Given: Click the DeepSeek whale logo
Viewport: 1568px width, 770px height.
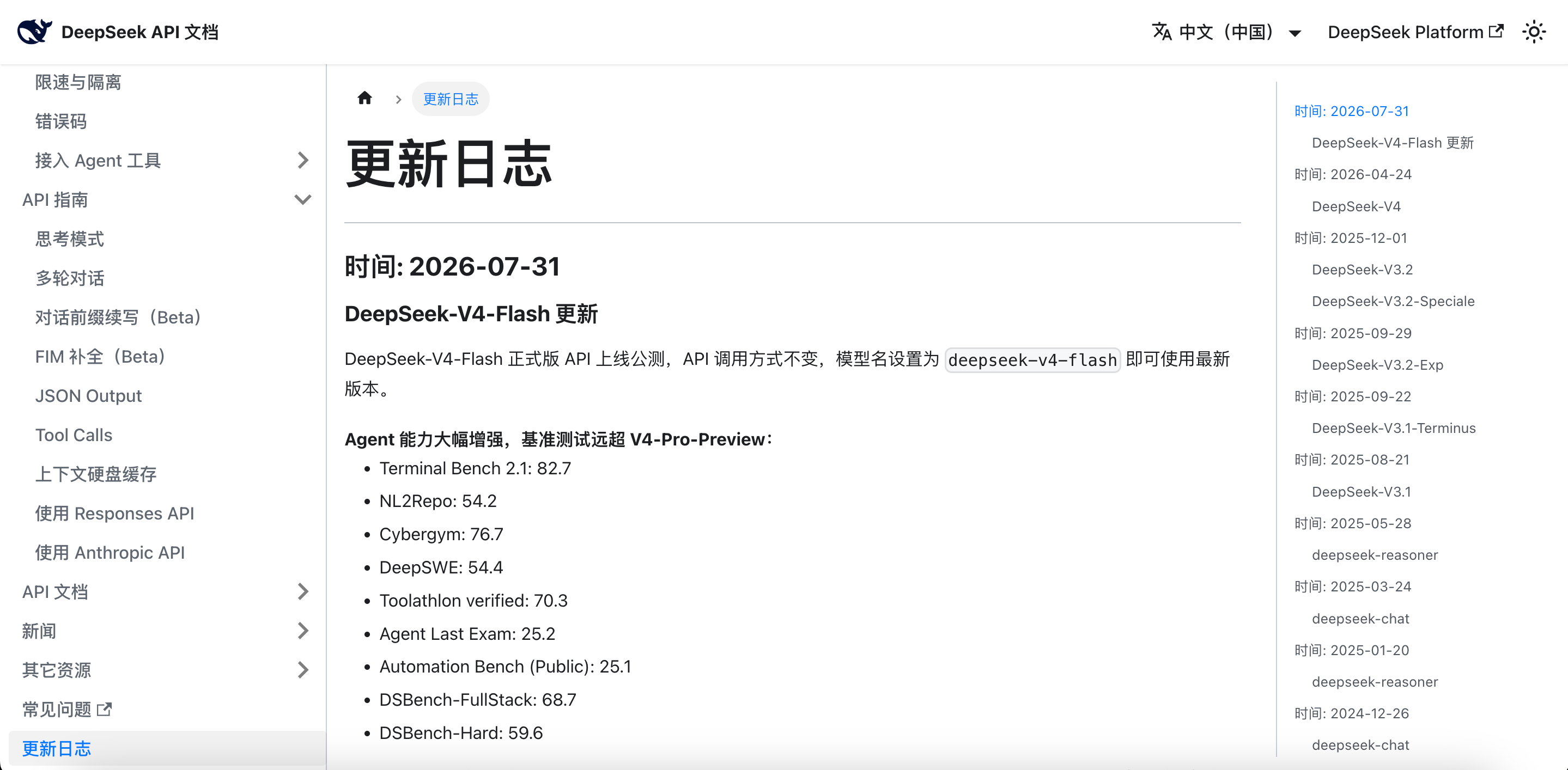Looking at the screenshot, I should coord(35,32).
